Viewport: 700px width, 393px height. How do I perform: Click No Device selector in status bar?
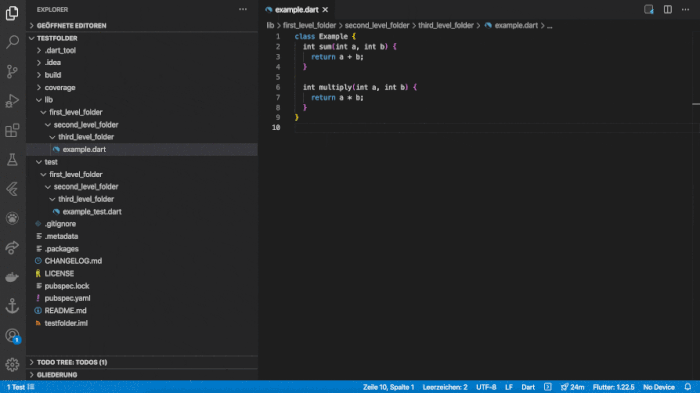[x=659, y=387]
